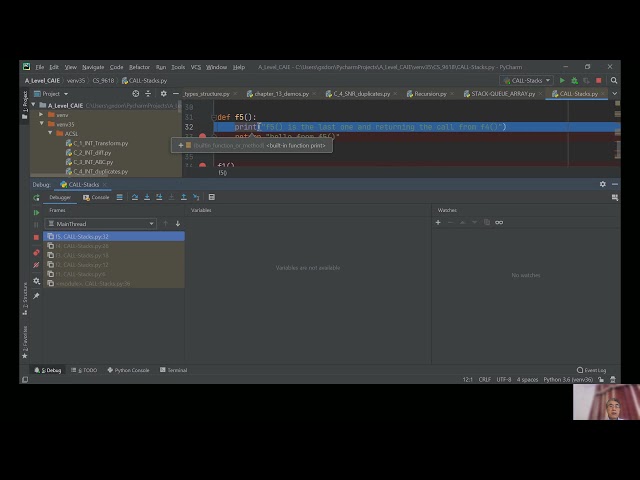
Task: Open debugger settings gear in sidebar
Action: tap(36, 281)
